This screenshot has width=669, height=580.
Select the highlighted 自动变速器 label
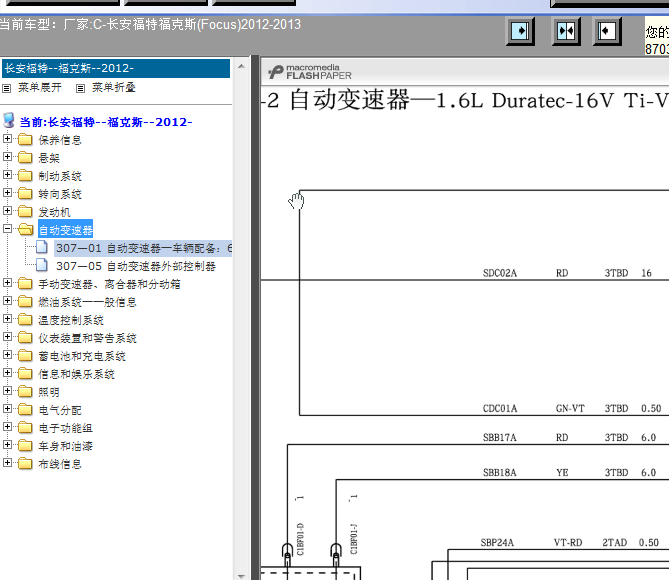tap(65, 230)
